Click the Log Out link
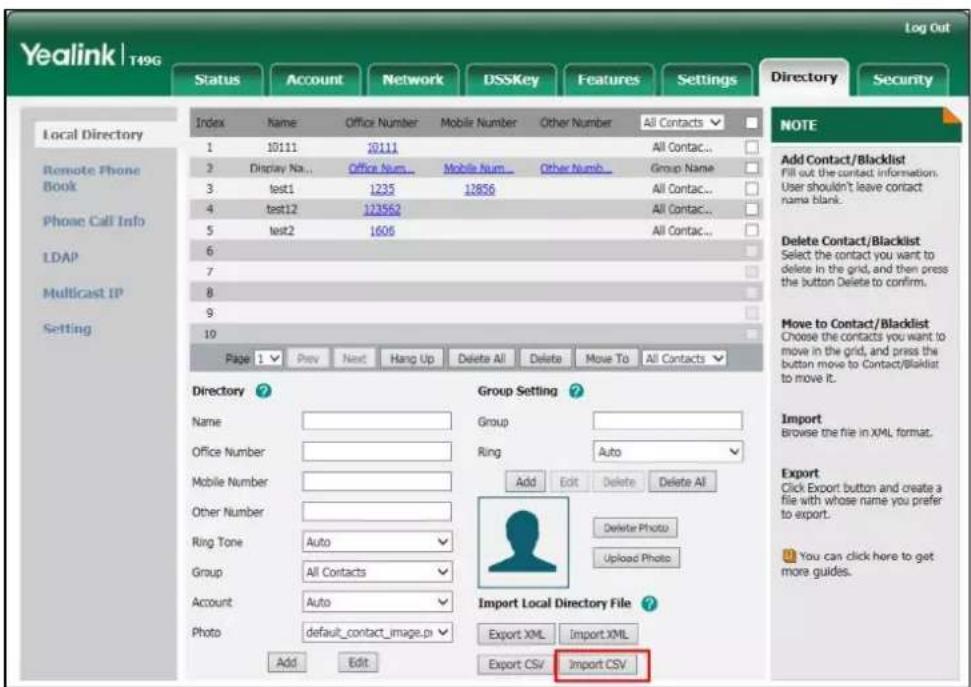The height and width of the screenshot is (687, 971). (926, 28)
